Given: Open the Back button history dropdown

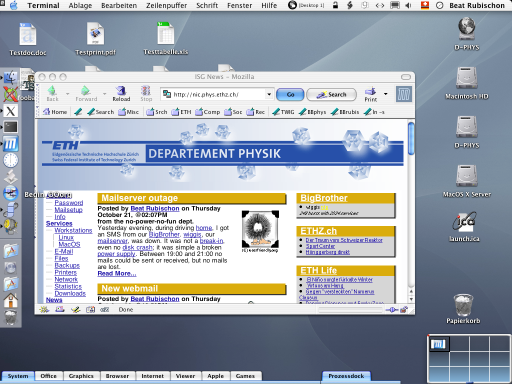Looking at the screenshot, I should [x=67, y=94].
